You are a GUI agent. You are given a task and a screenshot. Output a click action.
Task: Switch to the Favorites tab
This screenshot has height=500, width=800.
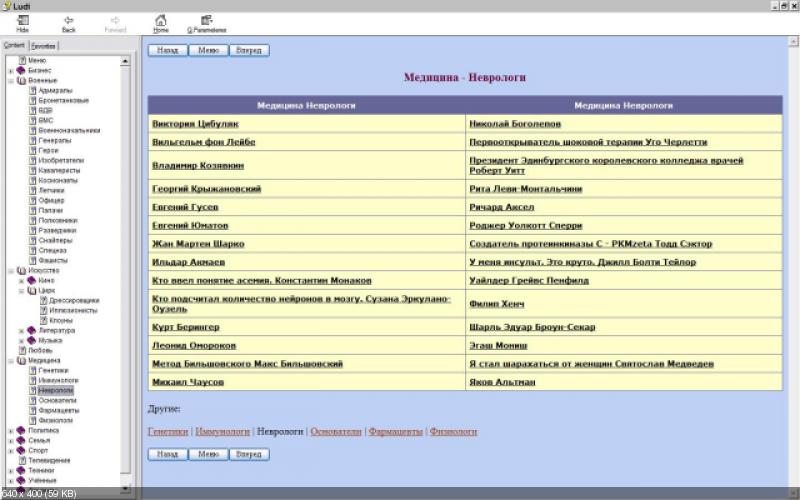pos(43,46)
